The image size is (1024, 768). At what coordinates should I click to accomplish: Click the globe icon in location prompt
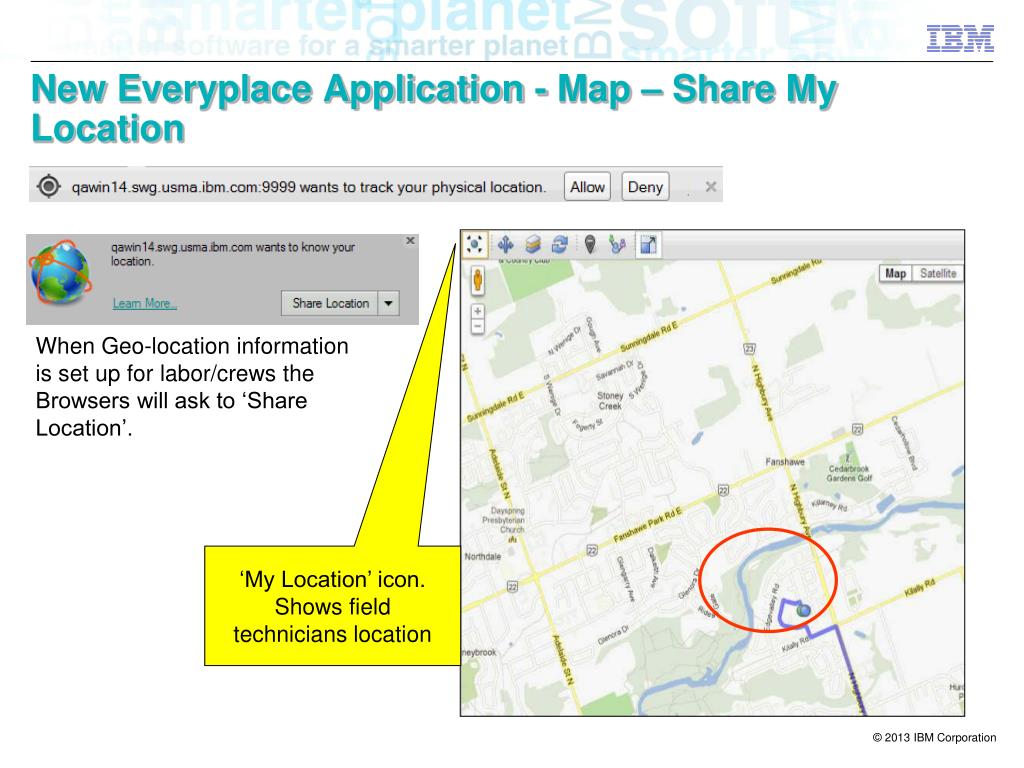(x=61, y=272)
